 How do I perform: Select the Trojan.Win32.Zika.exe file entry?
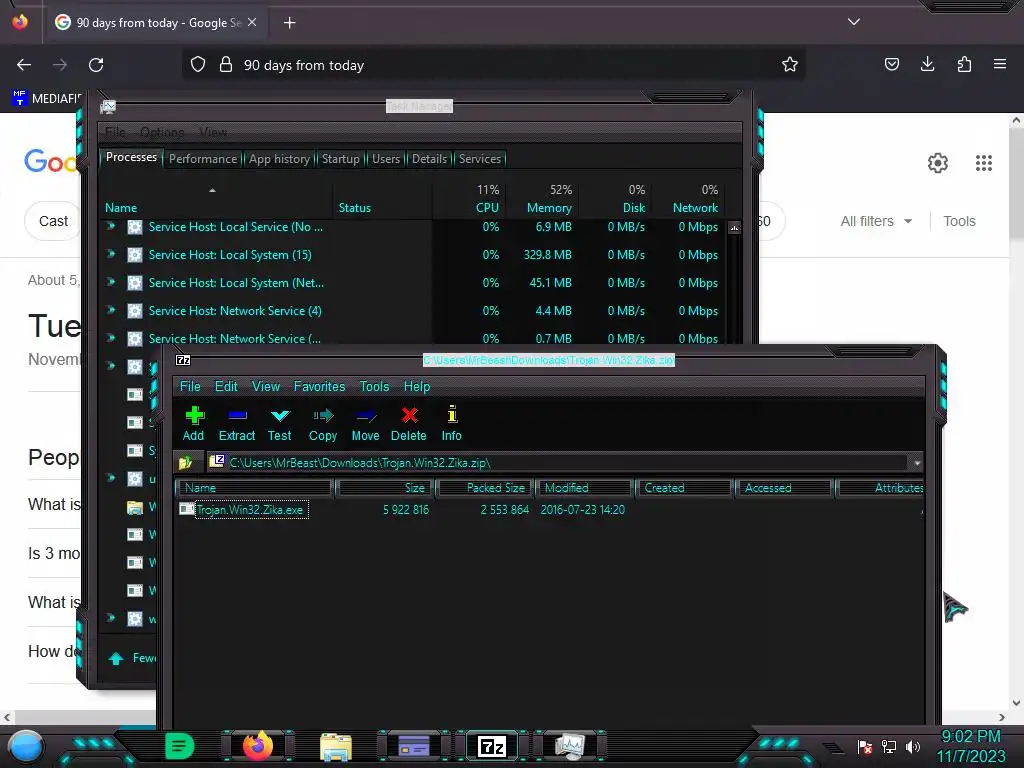point(250,509)
